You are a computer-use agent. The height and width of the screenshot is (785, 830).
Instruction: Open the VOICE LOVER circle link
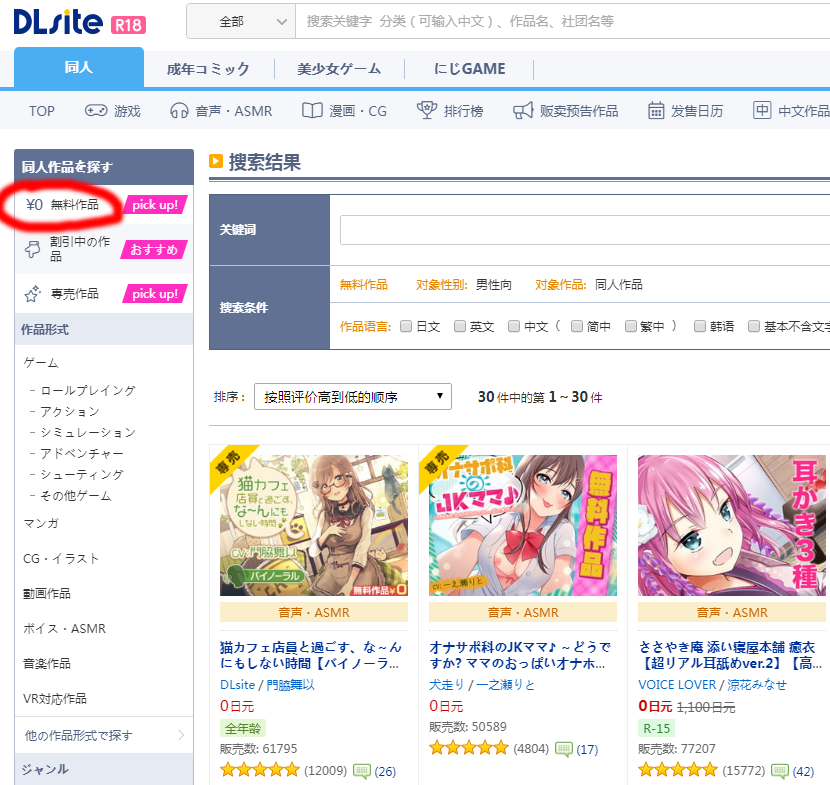(677, 684)
